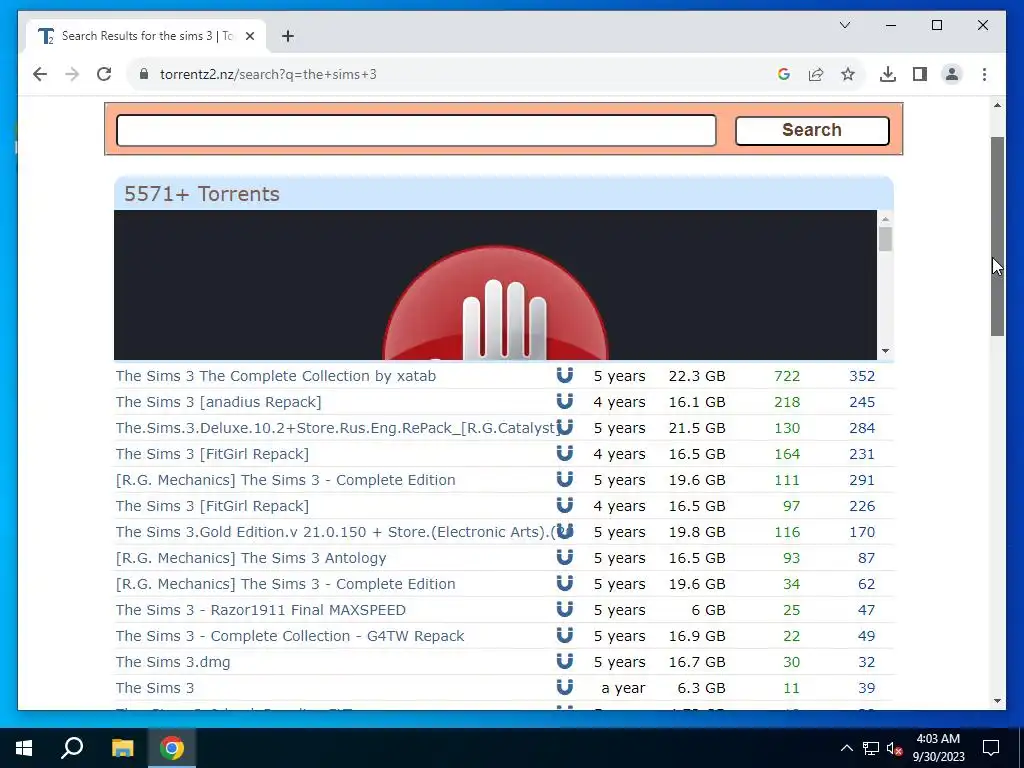Click magnet icon for Gold Edition row

pyautogui.click(x=565, y=531)
